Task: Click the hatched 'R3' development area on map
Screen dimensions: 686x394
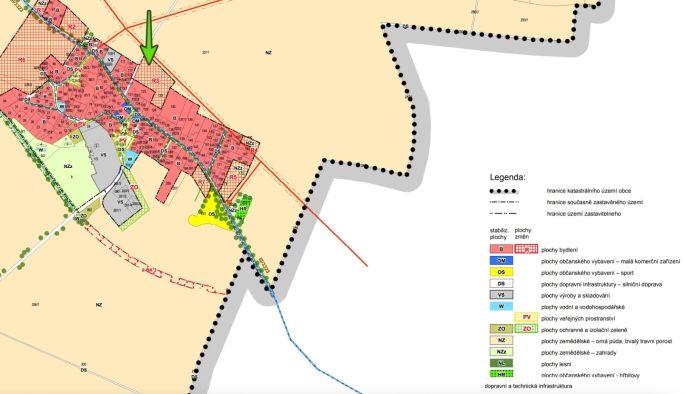Action: [154, 81]
